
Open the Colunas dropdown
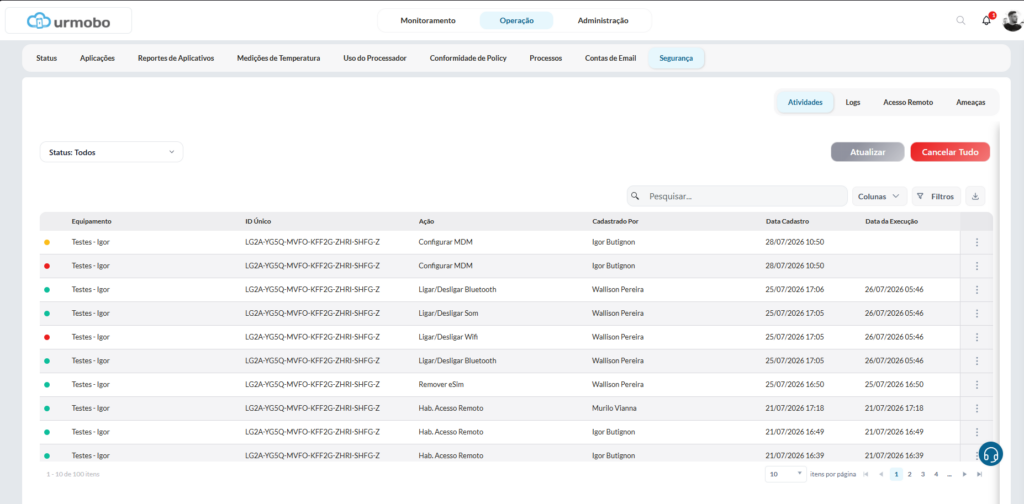[x=880, y=196]
